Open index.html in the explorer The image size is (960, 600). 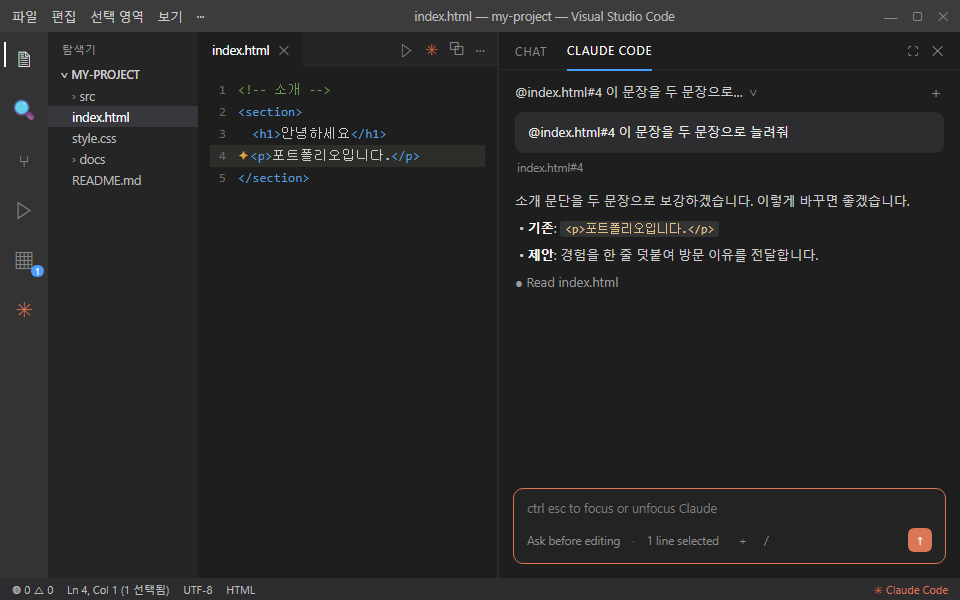click(x=122, y=117)
